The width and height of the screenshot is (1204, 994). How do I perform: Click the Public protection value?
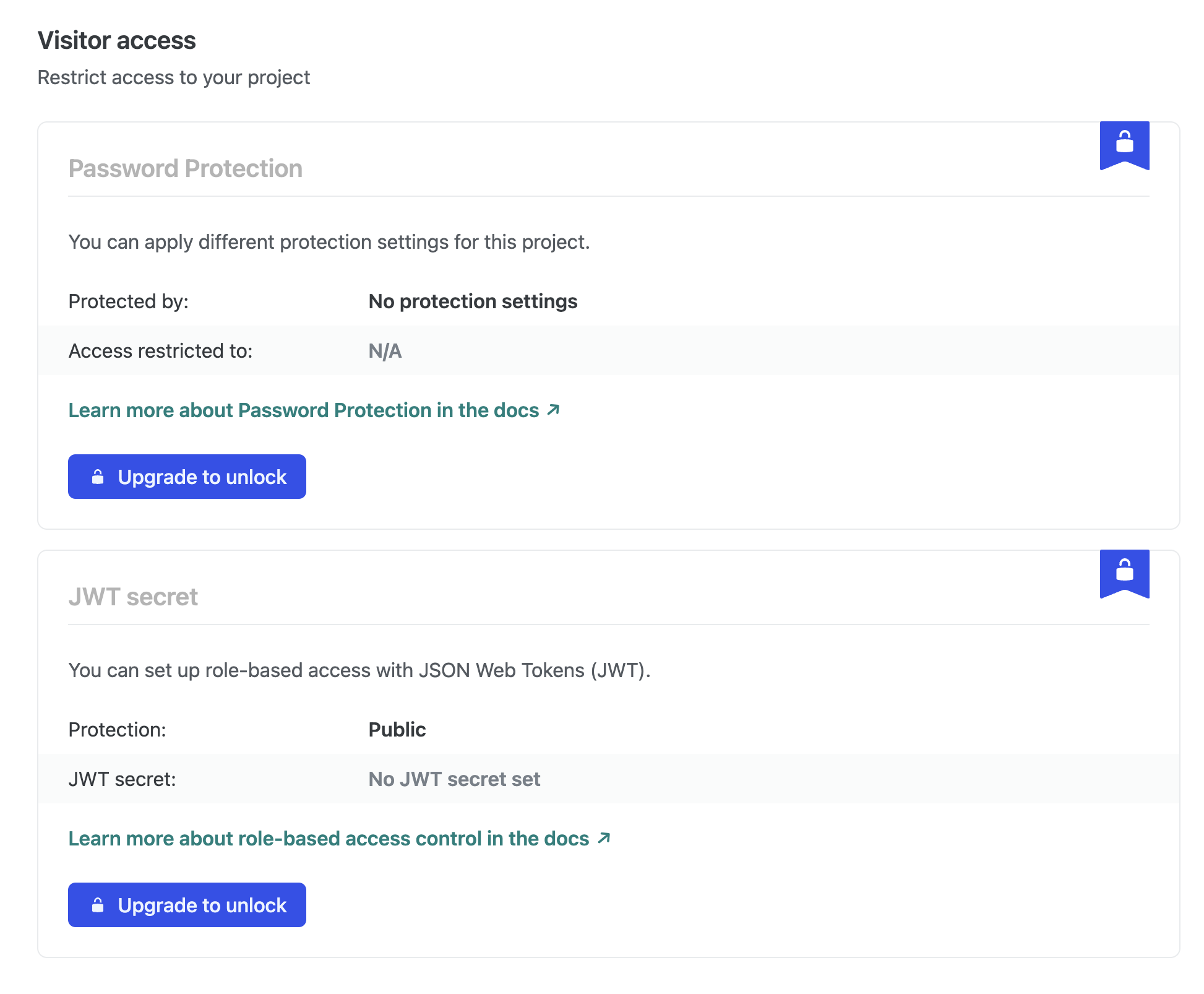(x=397, y=730)
